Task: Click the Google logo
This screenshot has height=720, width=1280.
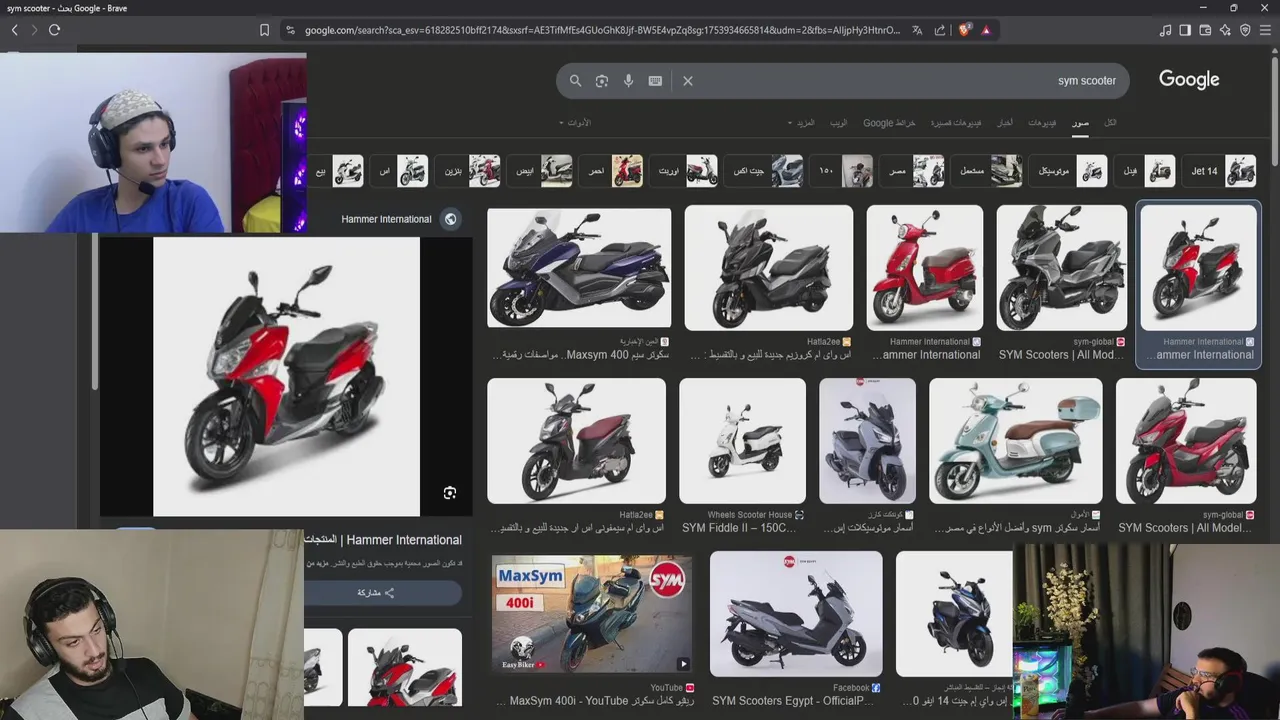Action: pyautogui.click(x=1189, y=80)
